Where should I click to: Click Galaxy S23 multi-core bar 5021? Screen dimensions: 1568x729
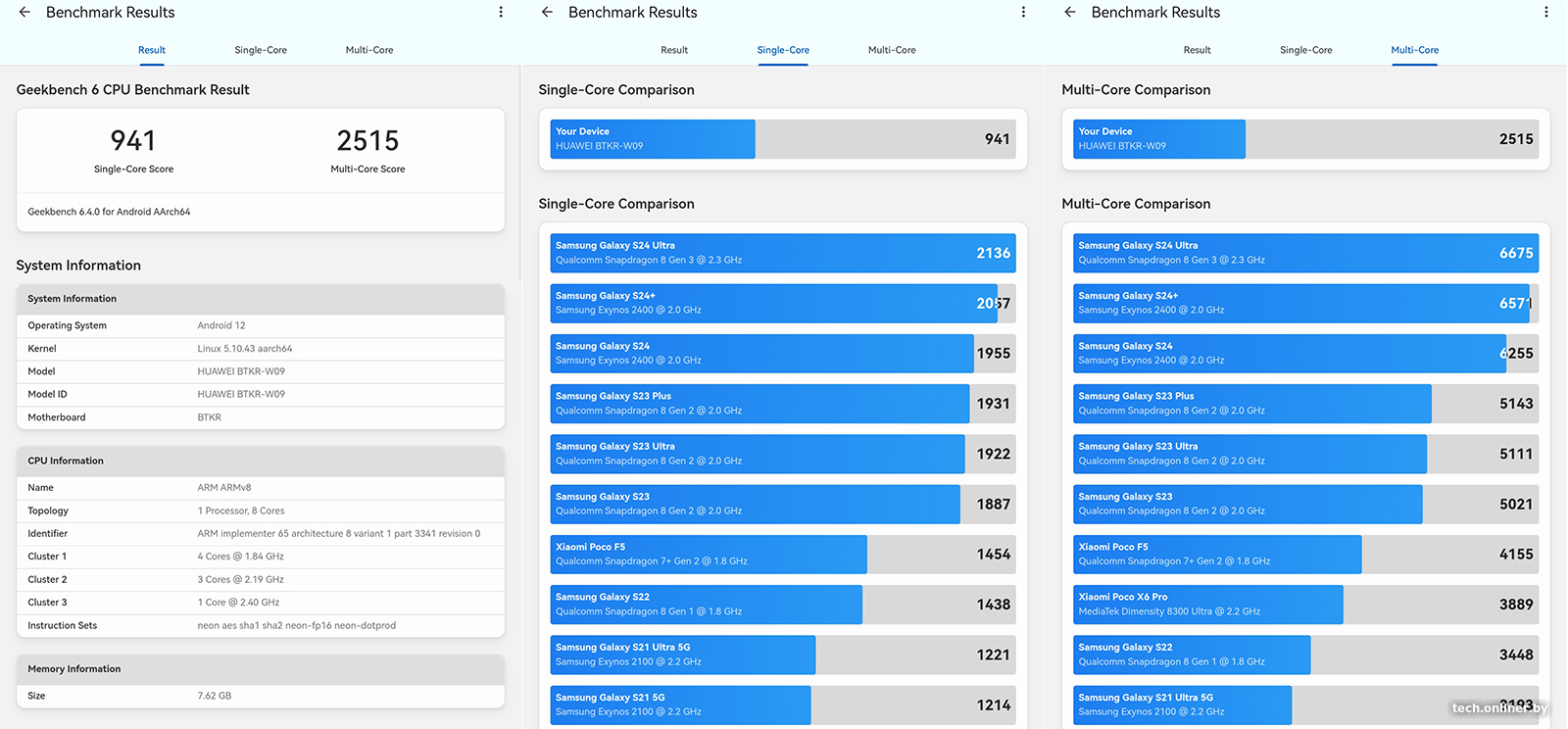[1306, 505]
